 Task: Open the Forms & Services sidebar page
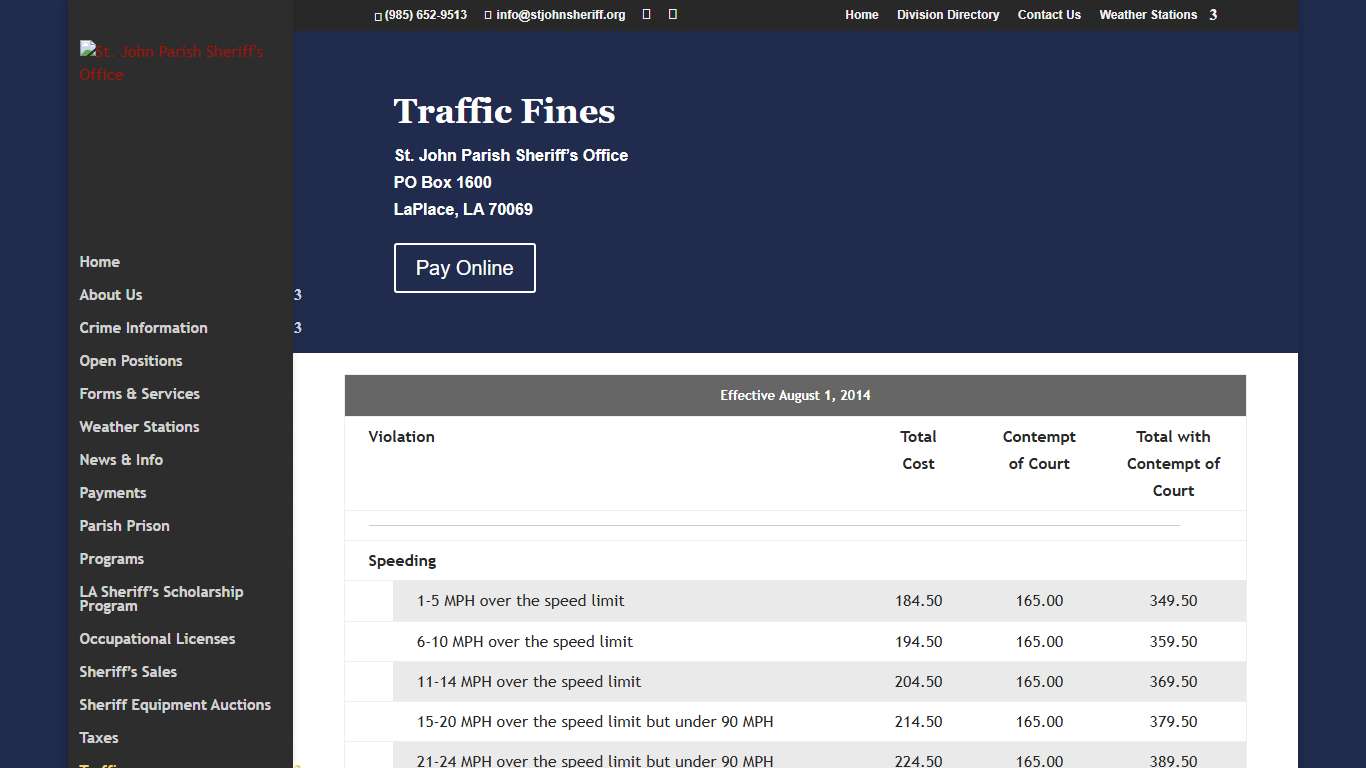(x=139, y=394)
